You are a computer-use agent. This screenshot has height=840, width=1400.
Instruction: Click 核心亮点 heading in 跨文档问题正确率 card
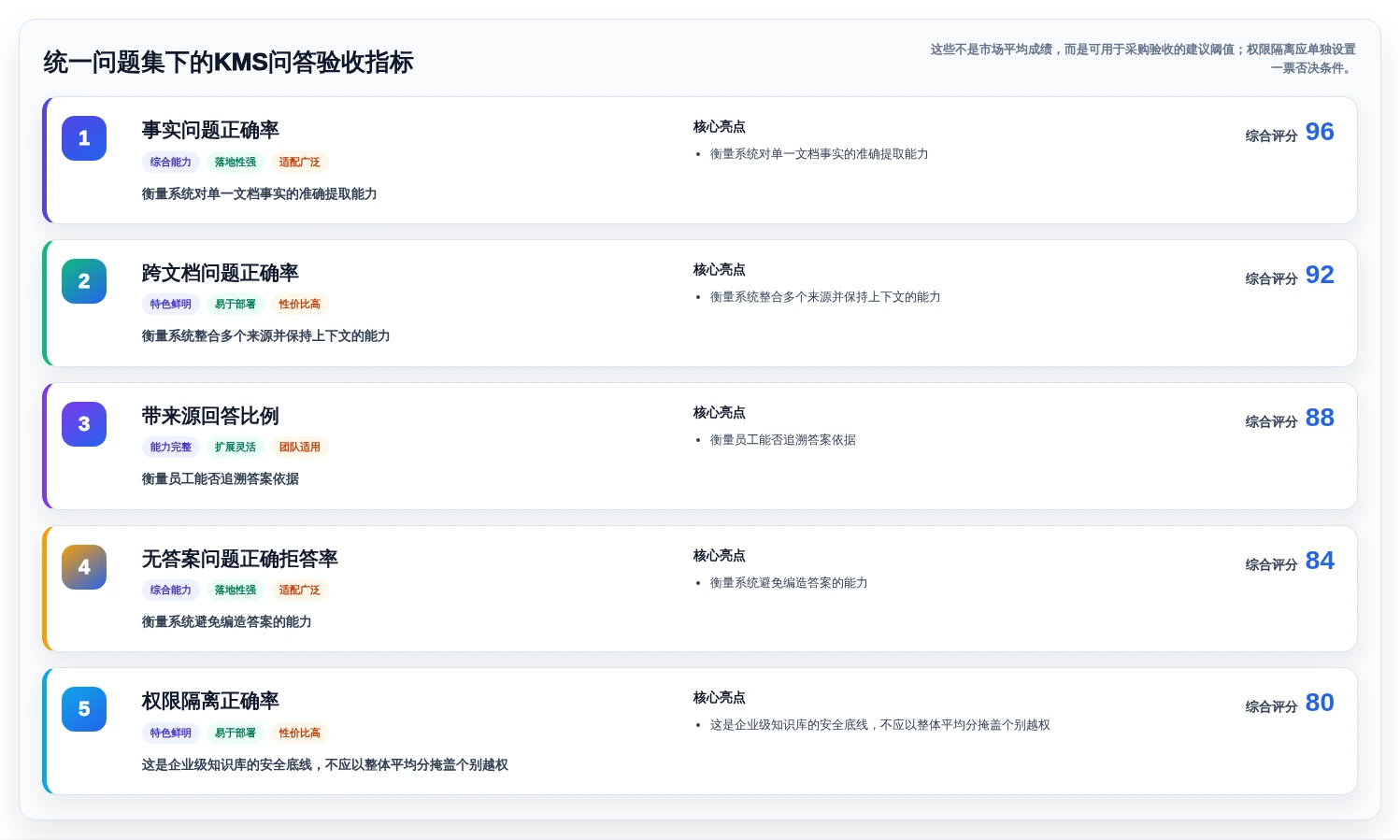(720, 269)
